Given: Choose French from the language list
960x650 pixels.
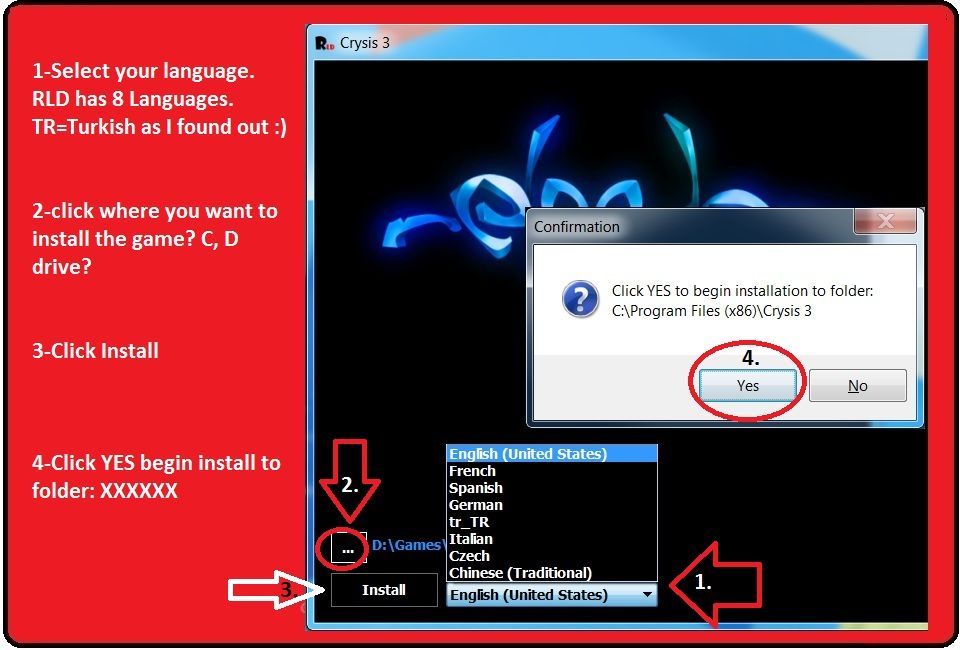Looking at the screenshot, I should tap(552, 471).
